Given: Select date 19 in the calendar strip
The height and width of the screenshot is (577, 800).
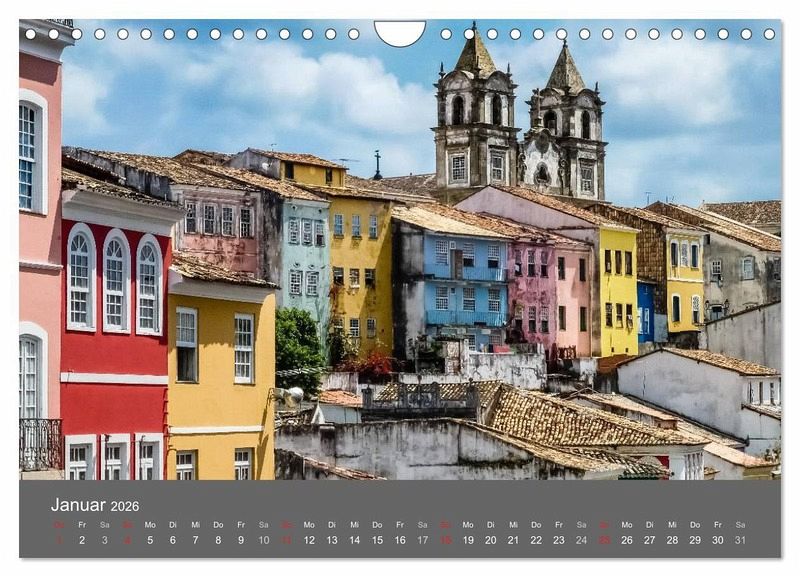Looking at the screenshot, I should (468, 540).
